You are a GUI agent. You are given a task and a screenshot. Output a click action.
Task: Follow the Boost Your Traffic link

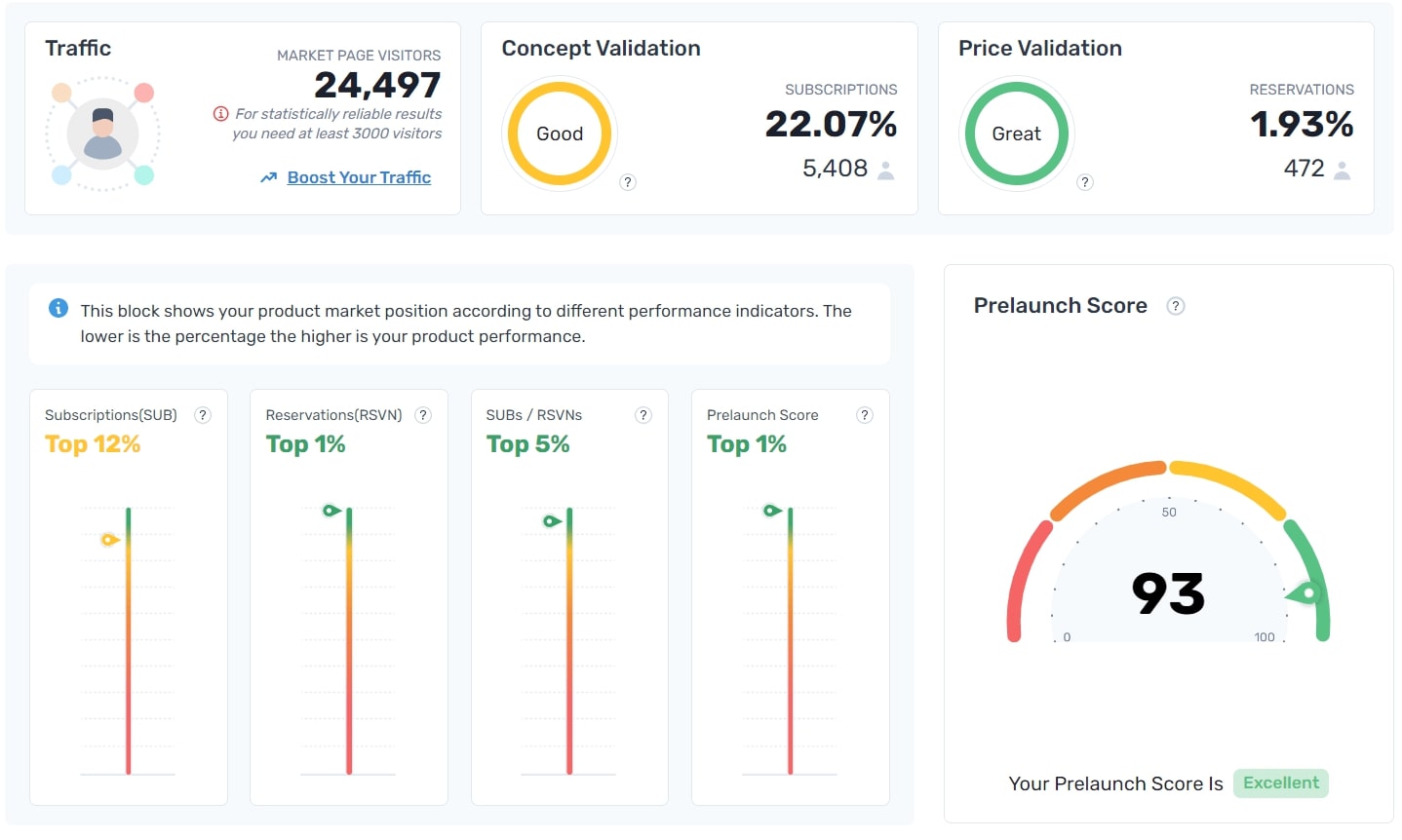[x=359, y=177]
